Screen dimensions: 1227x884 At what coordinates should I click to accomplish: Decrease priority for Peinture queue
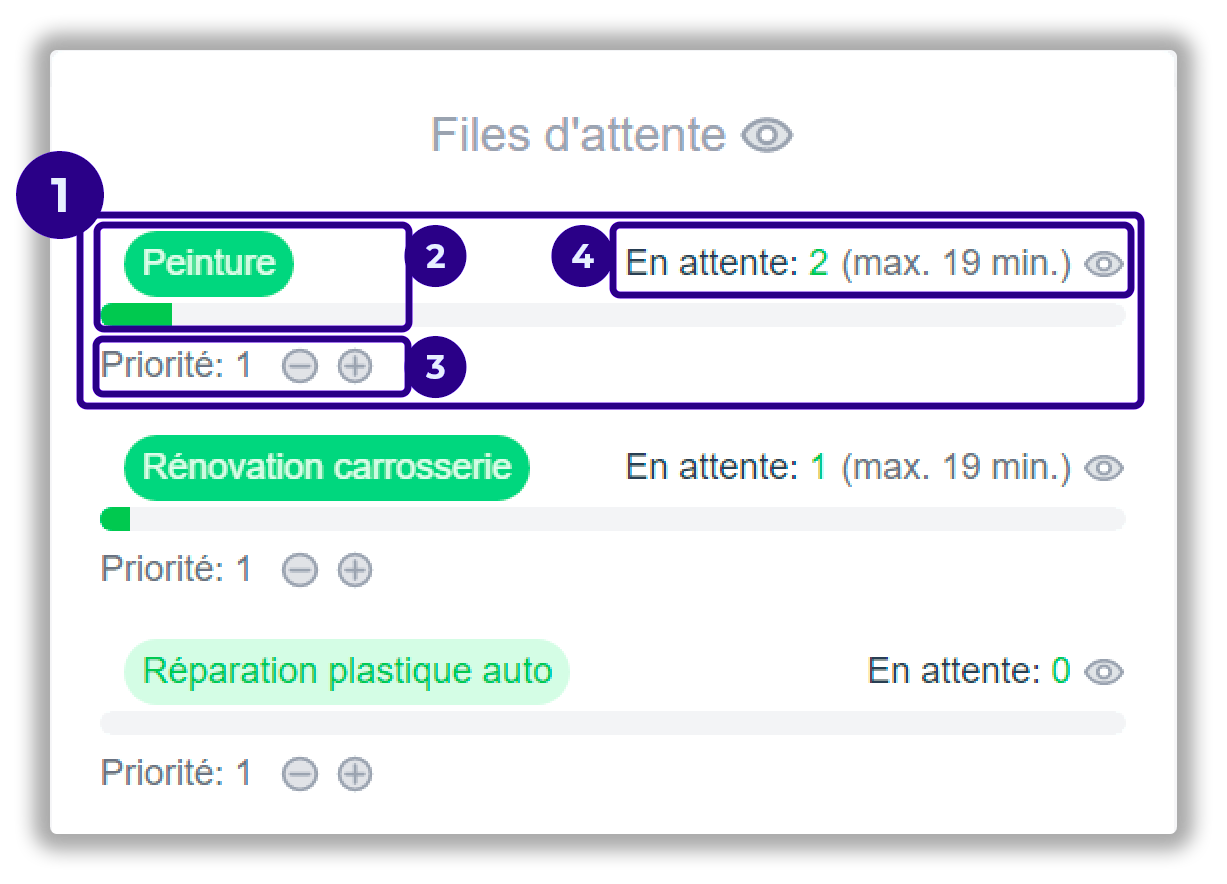(299, 367)
